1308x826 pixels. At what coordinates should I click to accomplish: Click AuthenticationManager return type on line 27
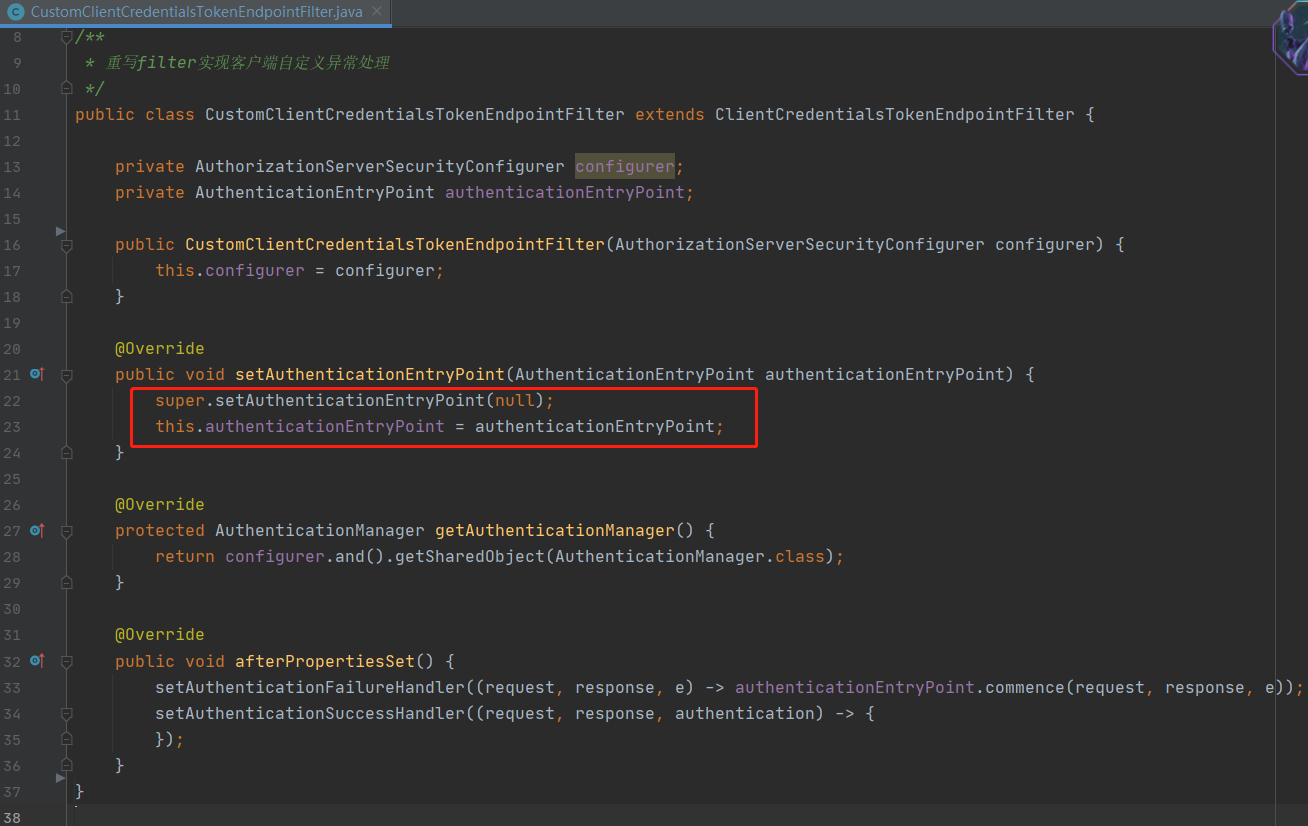tap(320, 530)
